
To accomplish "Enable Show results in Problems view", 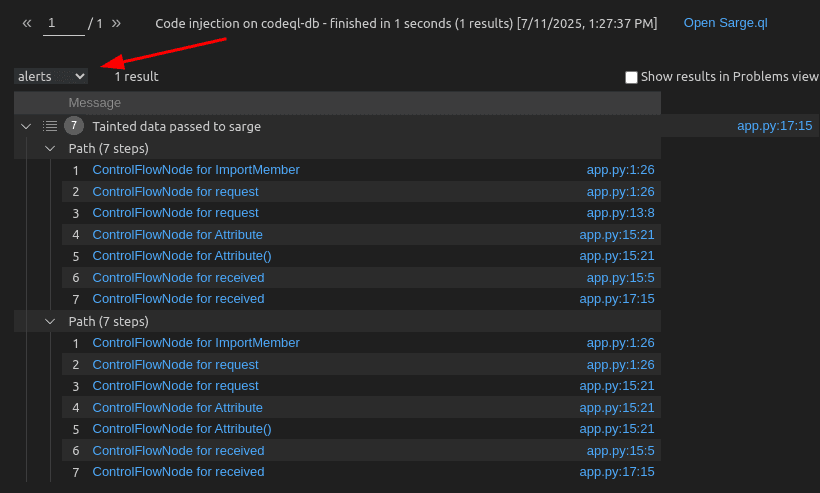I will (x=631, y=77).
